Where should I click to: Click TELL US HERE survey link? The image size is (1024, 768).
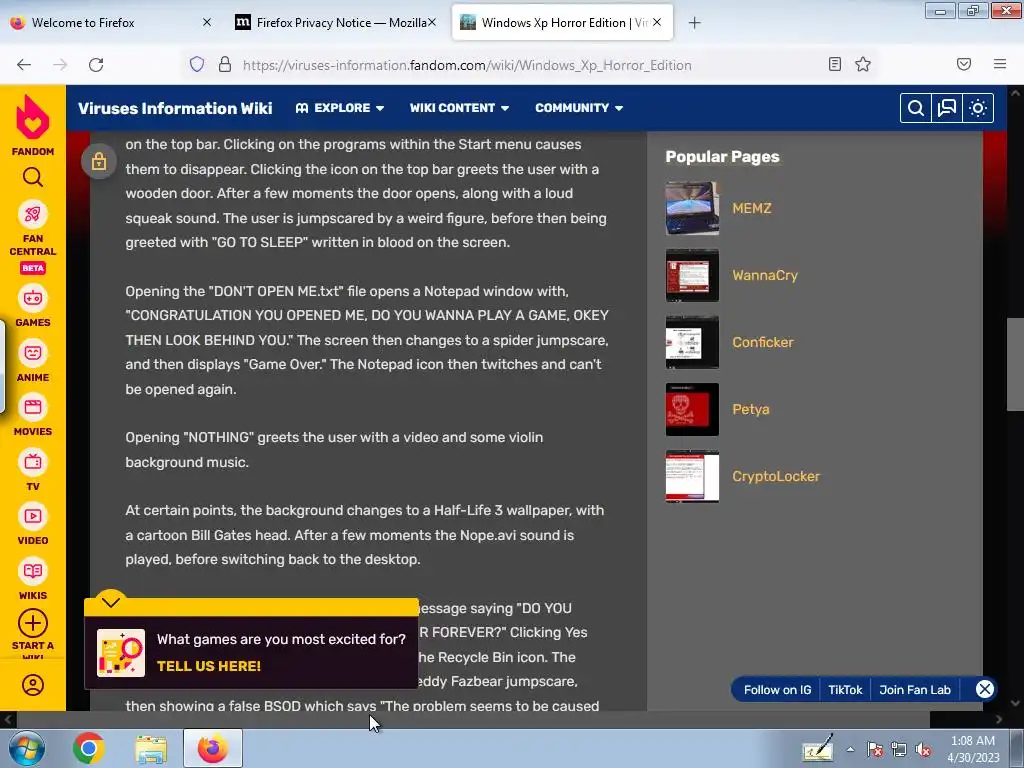point(208,666)
